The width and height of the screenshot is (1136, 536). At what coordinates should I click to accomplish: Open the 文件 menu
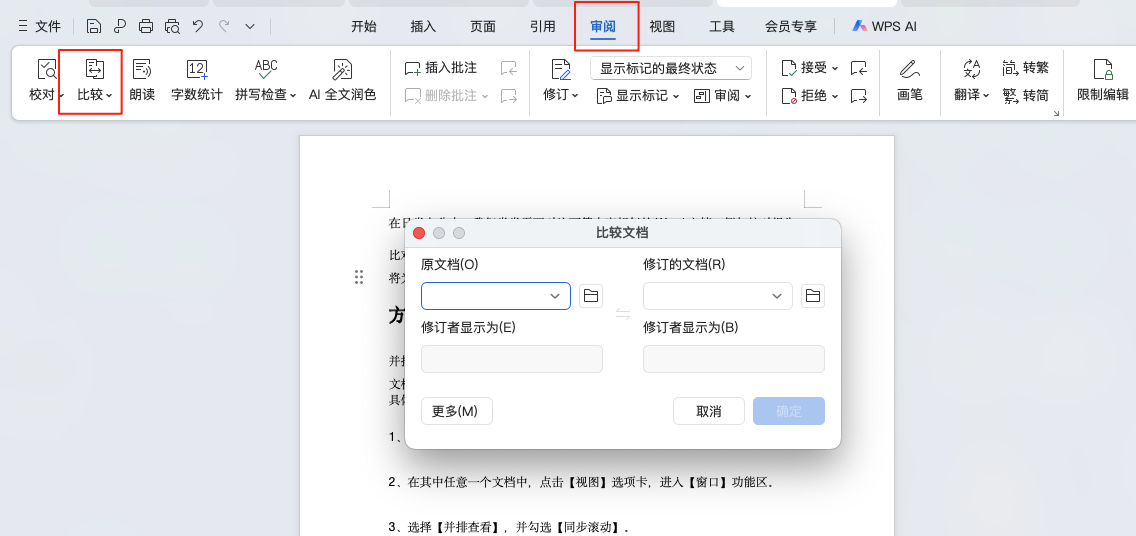pyautogui.click(x=39, y=27)
